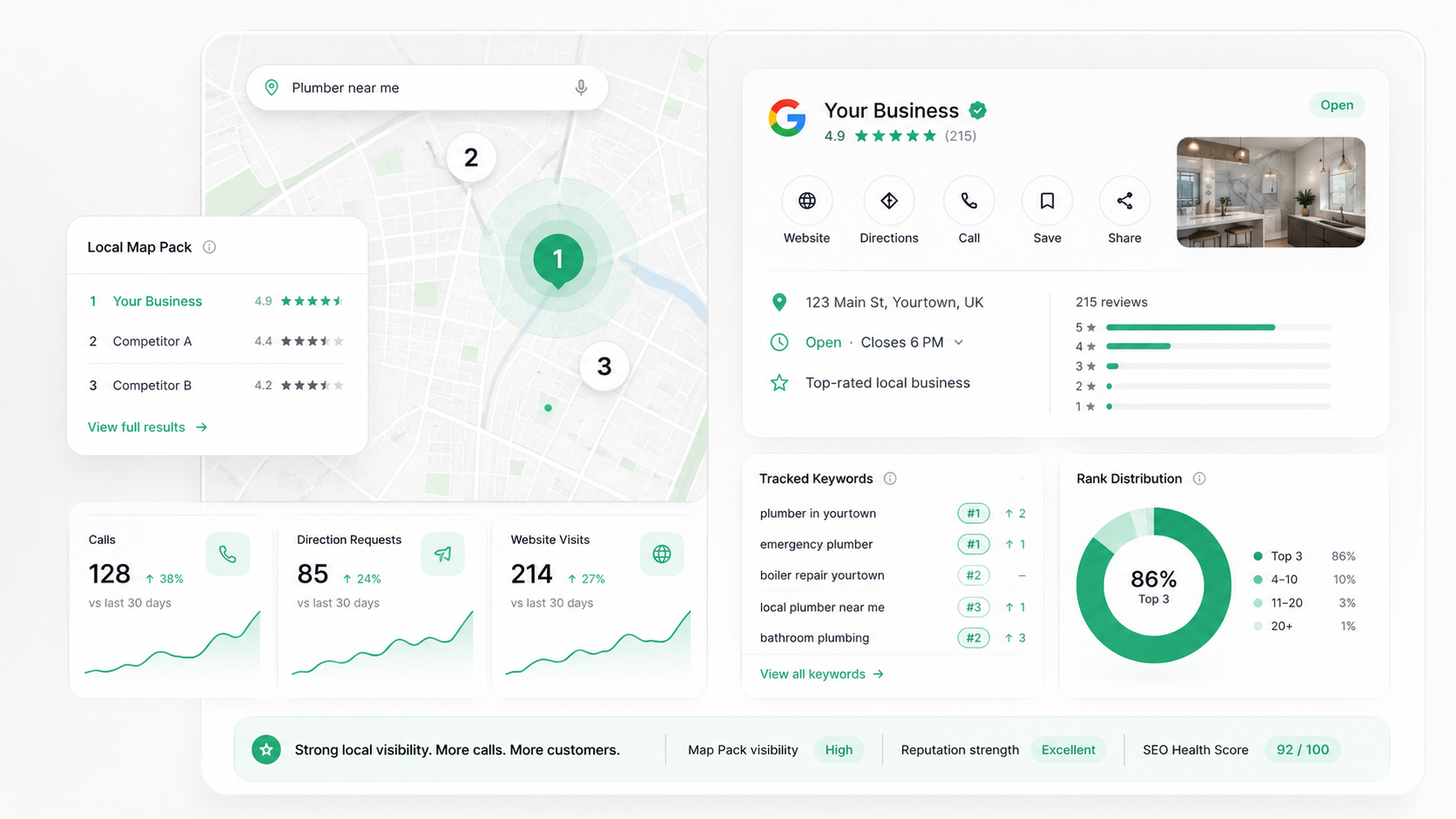Click the Plumber near me search field
Viewport: 1456px width, 819px height.
click(x=427, y=88)
